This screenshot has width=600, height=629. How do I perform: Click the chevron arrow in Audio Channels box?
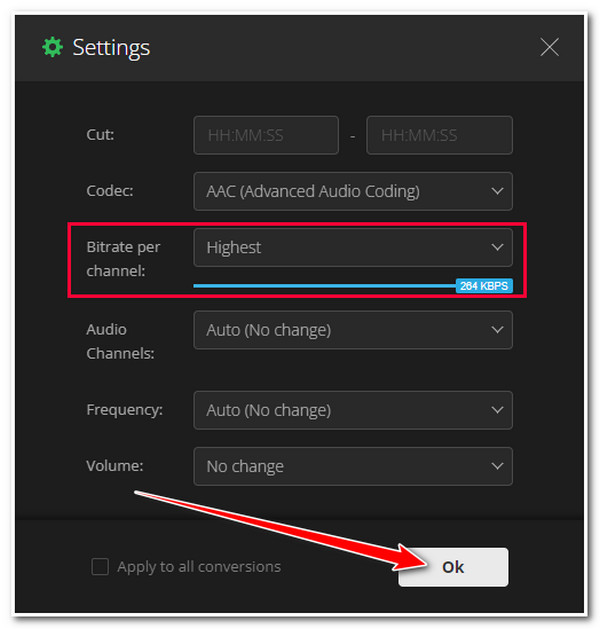(x=497, y=330)
